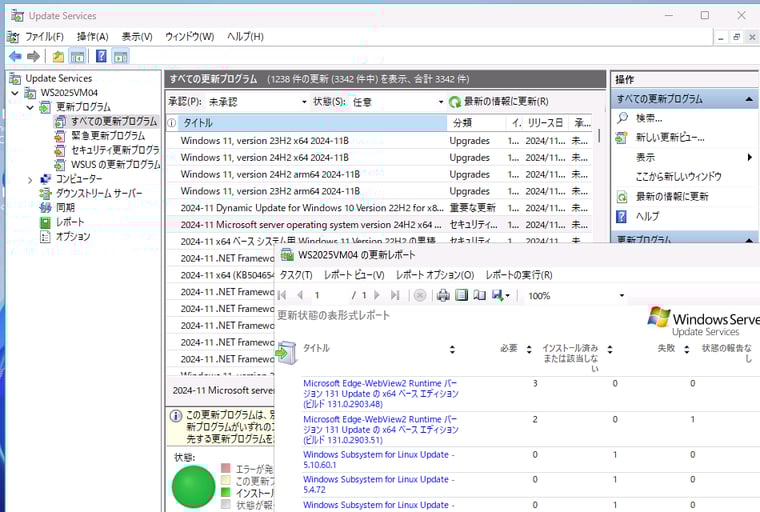Open Windows Subsystem for Linux Update 5.10.60.1 link

(x=379, y=460)
